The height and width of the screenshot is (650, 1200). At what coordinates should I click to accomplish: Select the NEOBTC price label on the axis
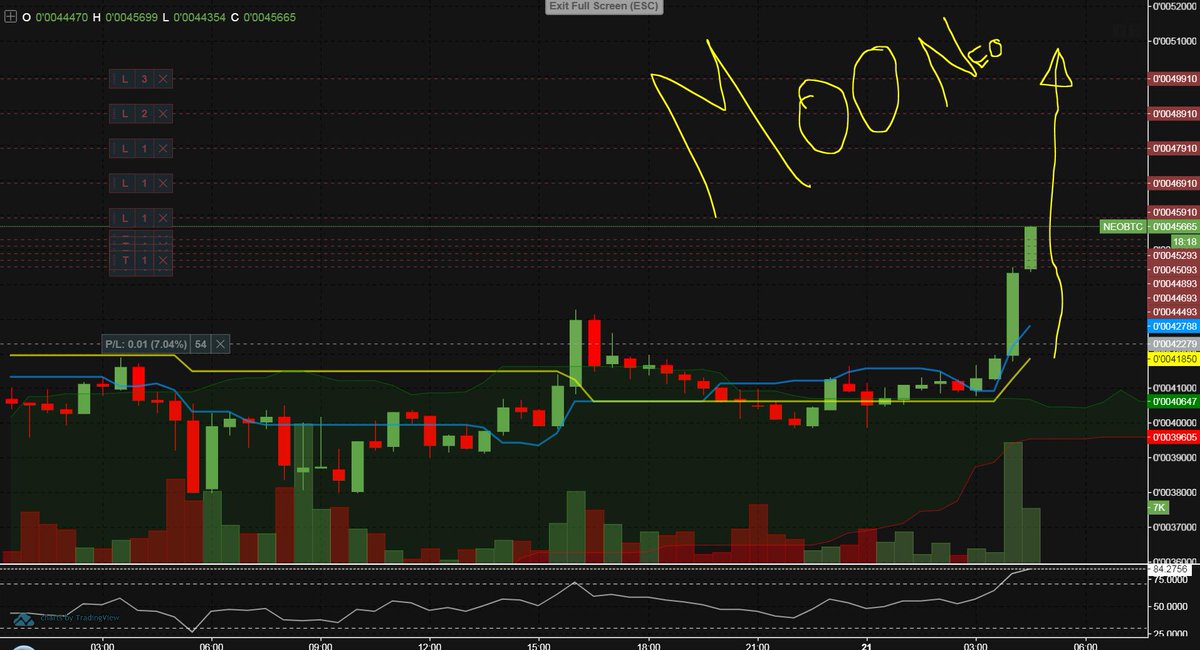tap(1122, 227)
